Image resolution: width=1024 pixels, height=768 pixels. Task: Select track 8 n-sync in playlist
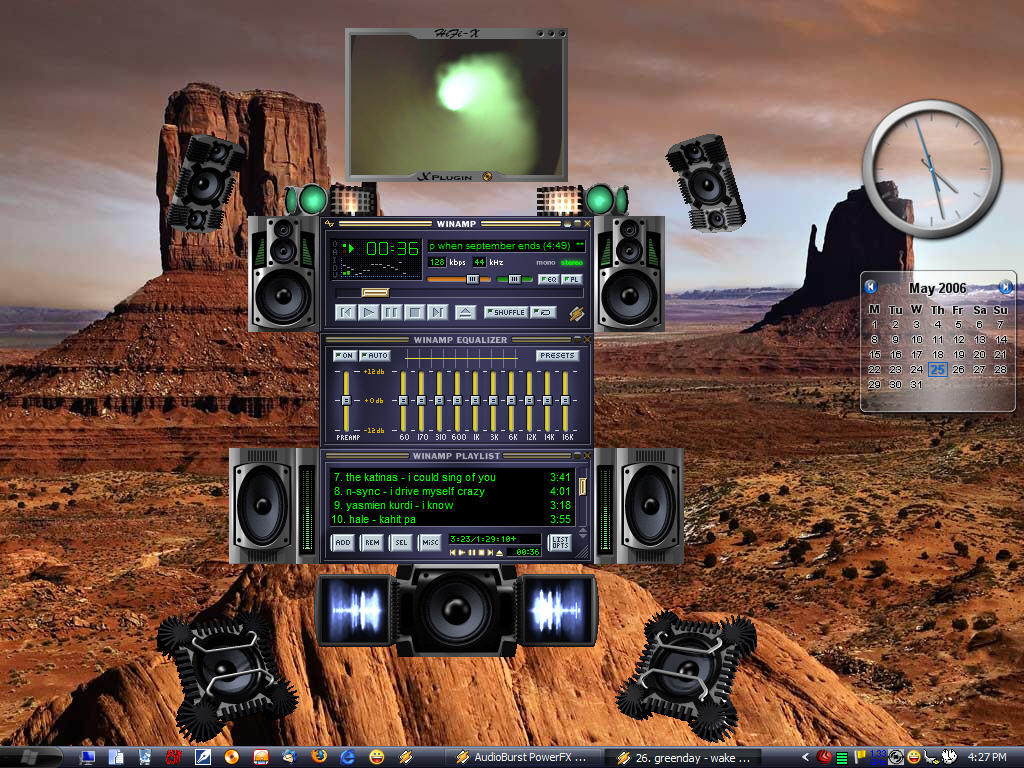tap(451, 491)
